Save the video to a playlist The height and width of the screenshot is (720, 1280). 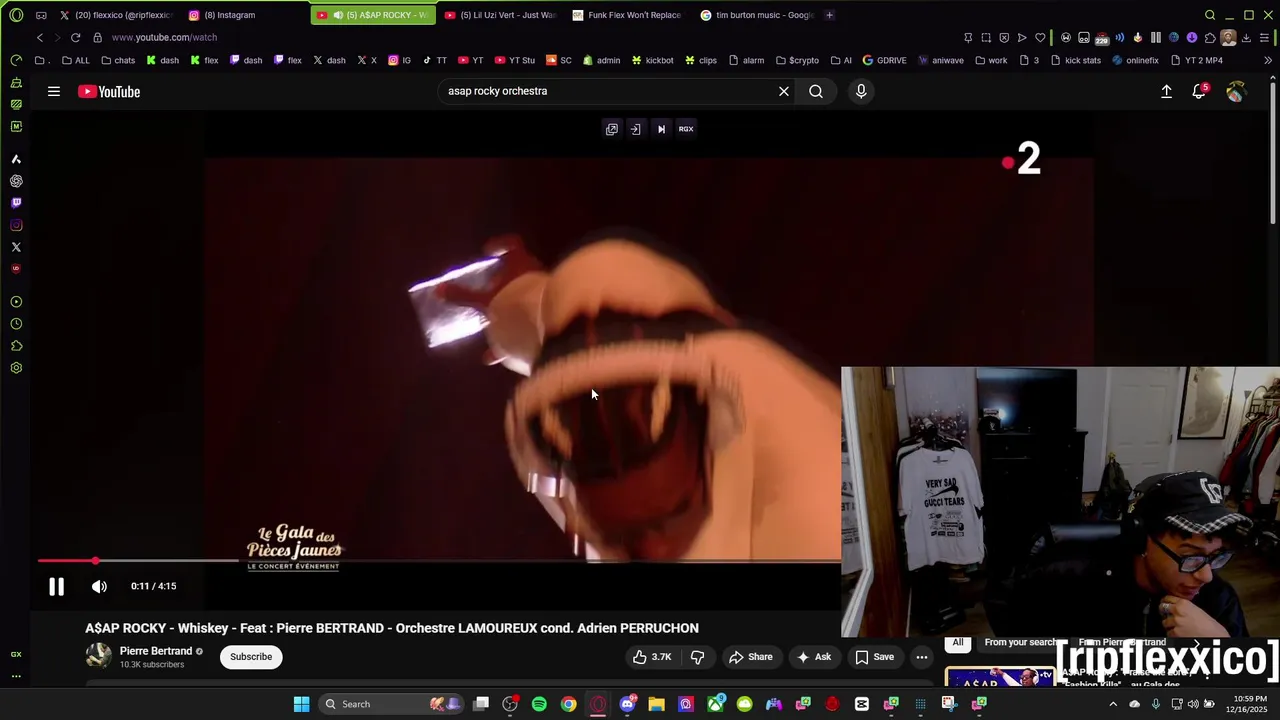click(x=874, y=657)
